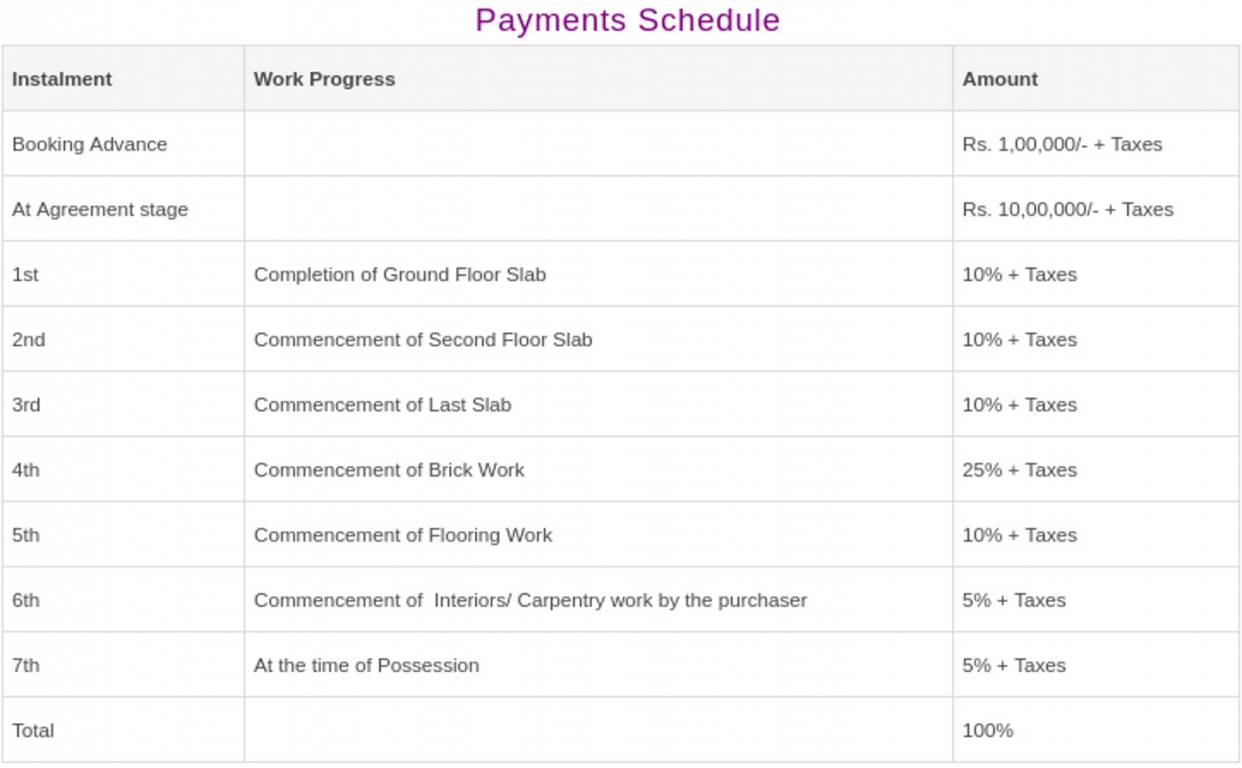Select the Amount column header
Viewport: 1242px width, 768px height.
point(1000,79)
